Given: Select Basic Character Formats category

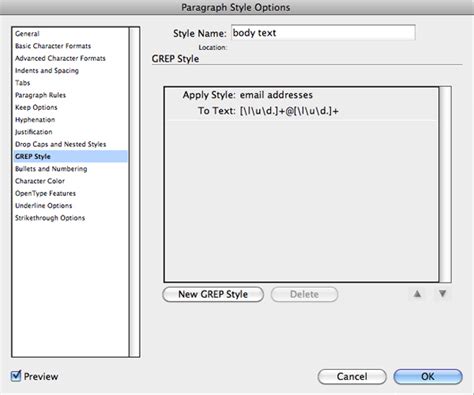Looking at the screenshot, I should click(53, 46).
